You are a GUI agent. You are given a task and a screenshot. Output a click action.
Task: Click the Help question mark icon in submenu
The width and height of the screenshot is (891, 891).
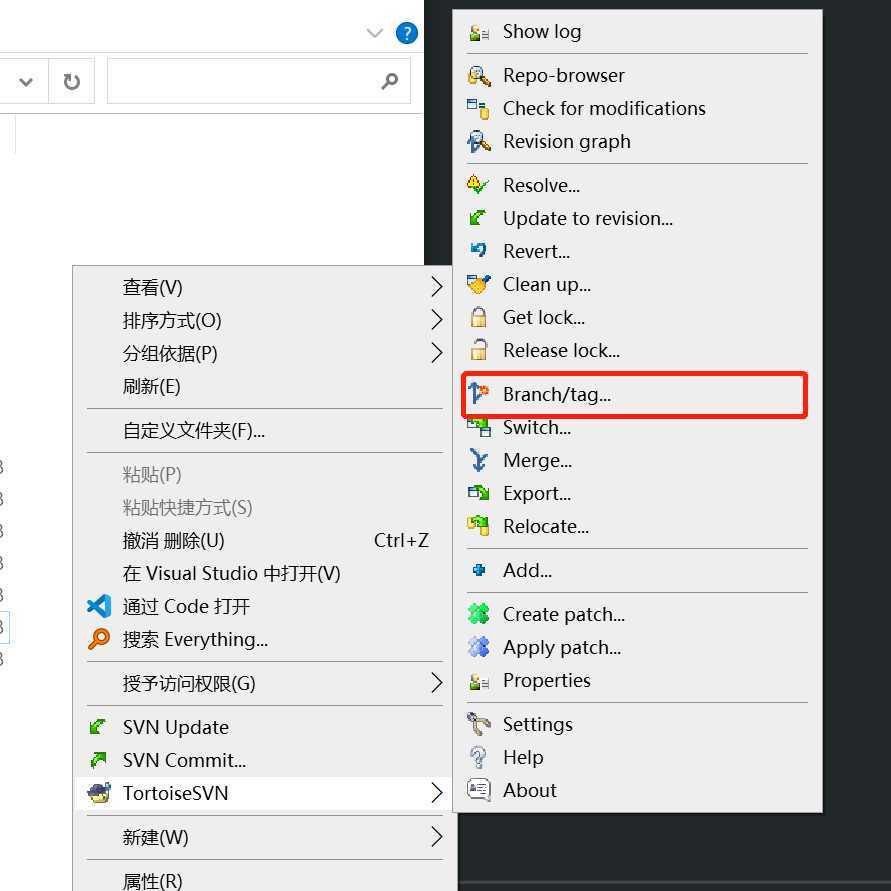(478, 757)
